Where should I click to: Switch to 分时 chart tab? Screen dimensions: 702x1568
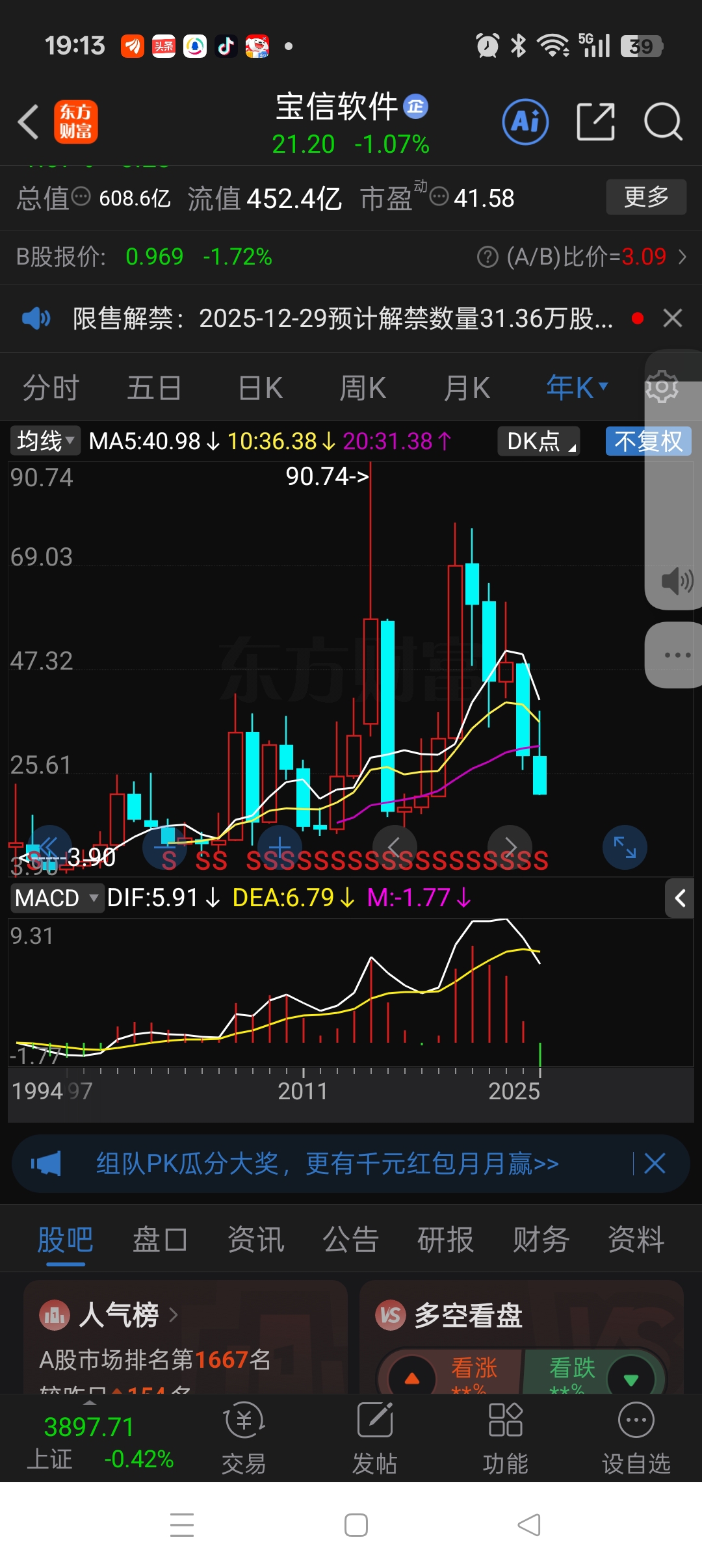pyautogui.click(x=51, y=388)
